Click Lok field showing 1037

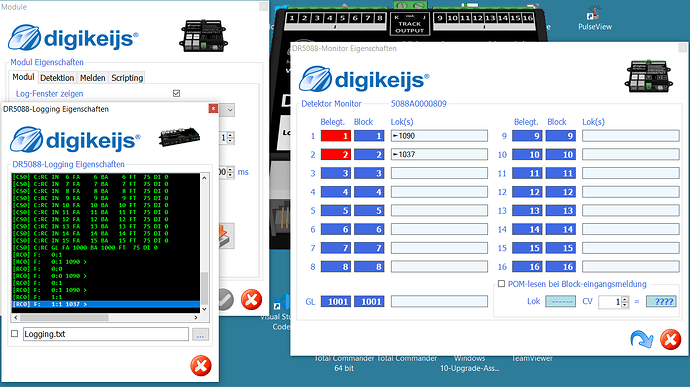click(x=439, y=155)
